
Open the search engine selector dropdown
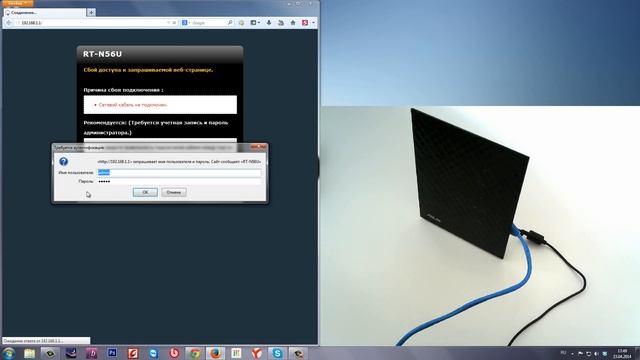186,23
